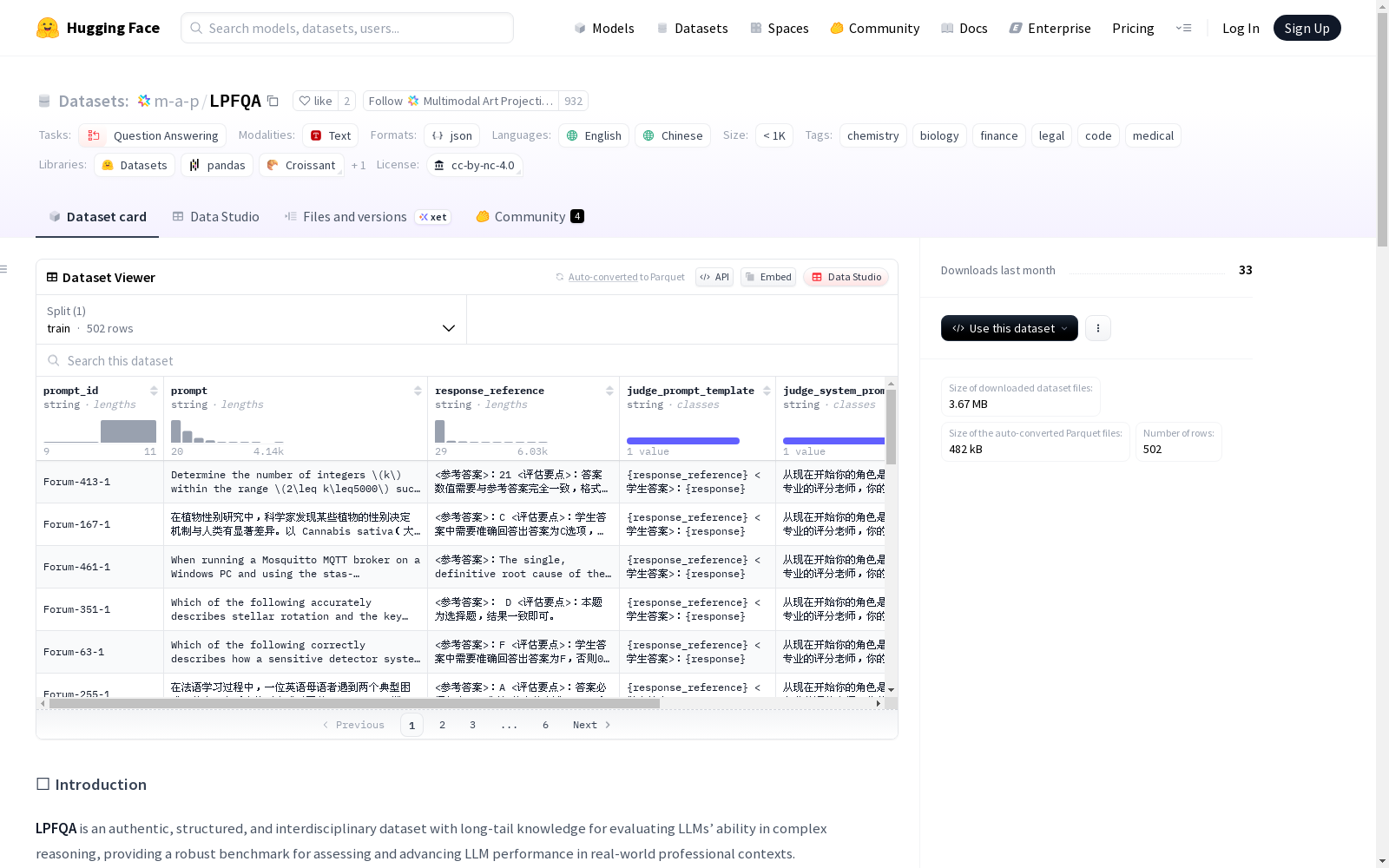The image size is (1389, 868).
Task: Open the m-a-p organization link
Action: tap(176, 101)
